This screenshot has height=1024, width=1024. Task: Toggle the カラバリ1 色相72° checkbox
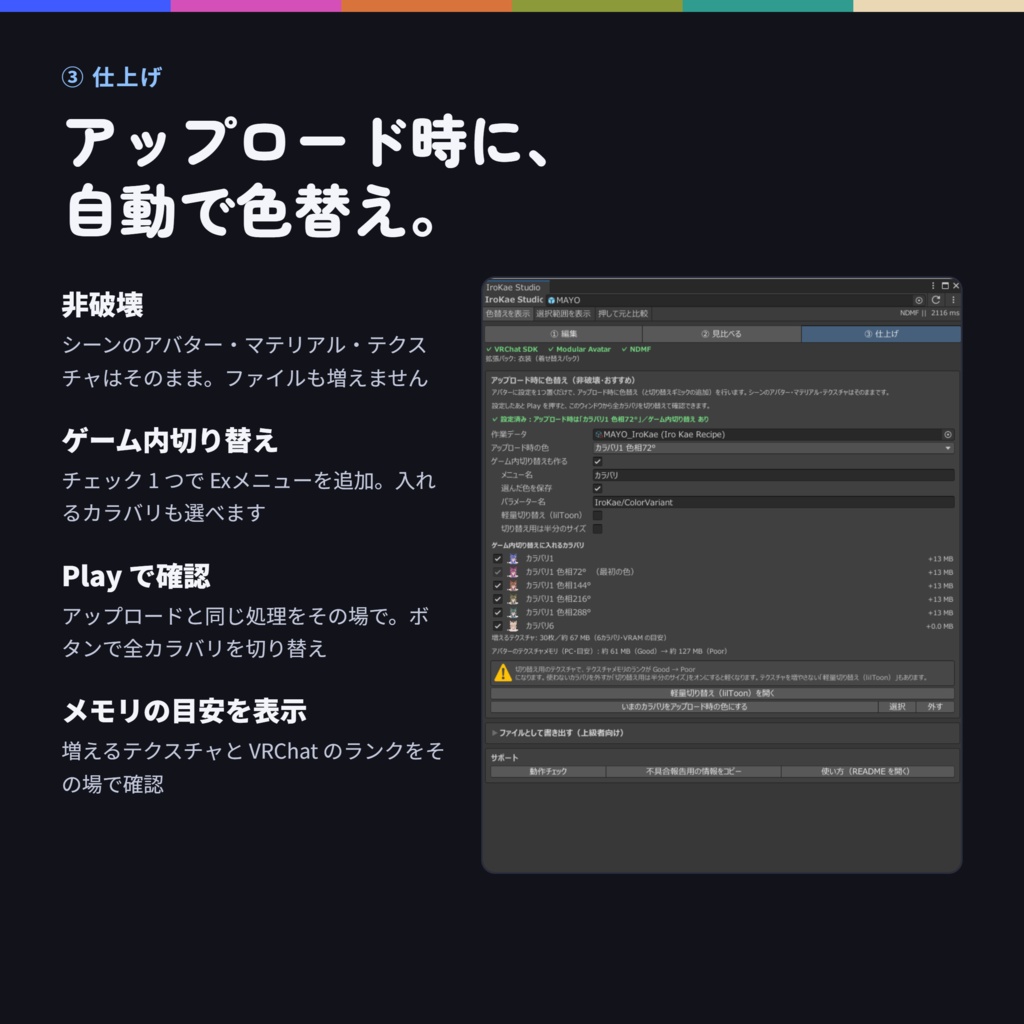(x=498, y=572)
